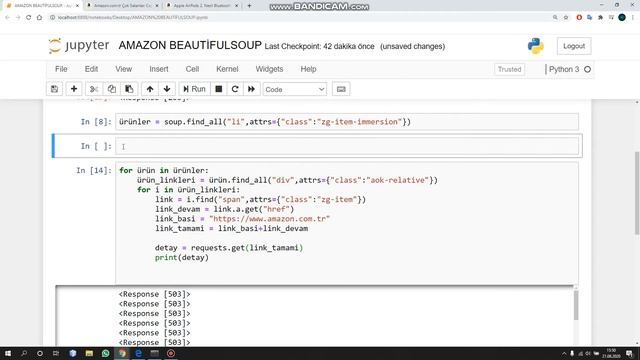Open the Widgets menu
This screenshot has width=640, height=360.
[x=269, y=69]
